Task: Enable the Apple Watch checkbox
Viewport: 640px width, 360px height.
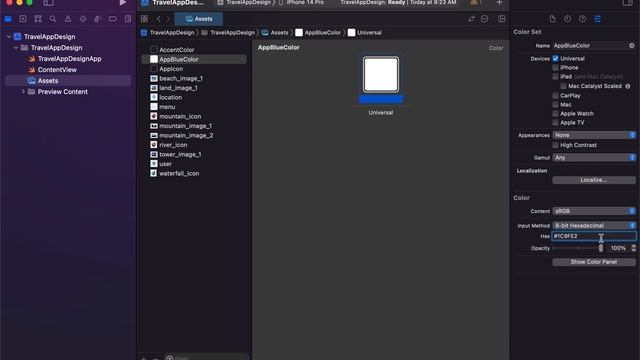Action: (556, 113)
